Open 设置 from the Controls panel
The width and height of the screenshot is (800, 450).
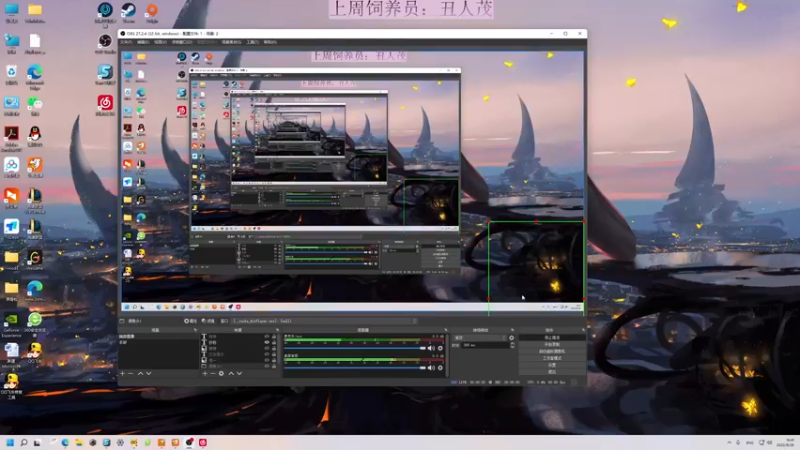point(552,365)
